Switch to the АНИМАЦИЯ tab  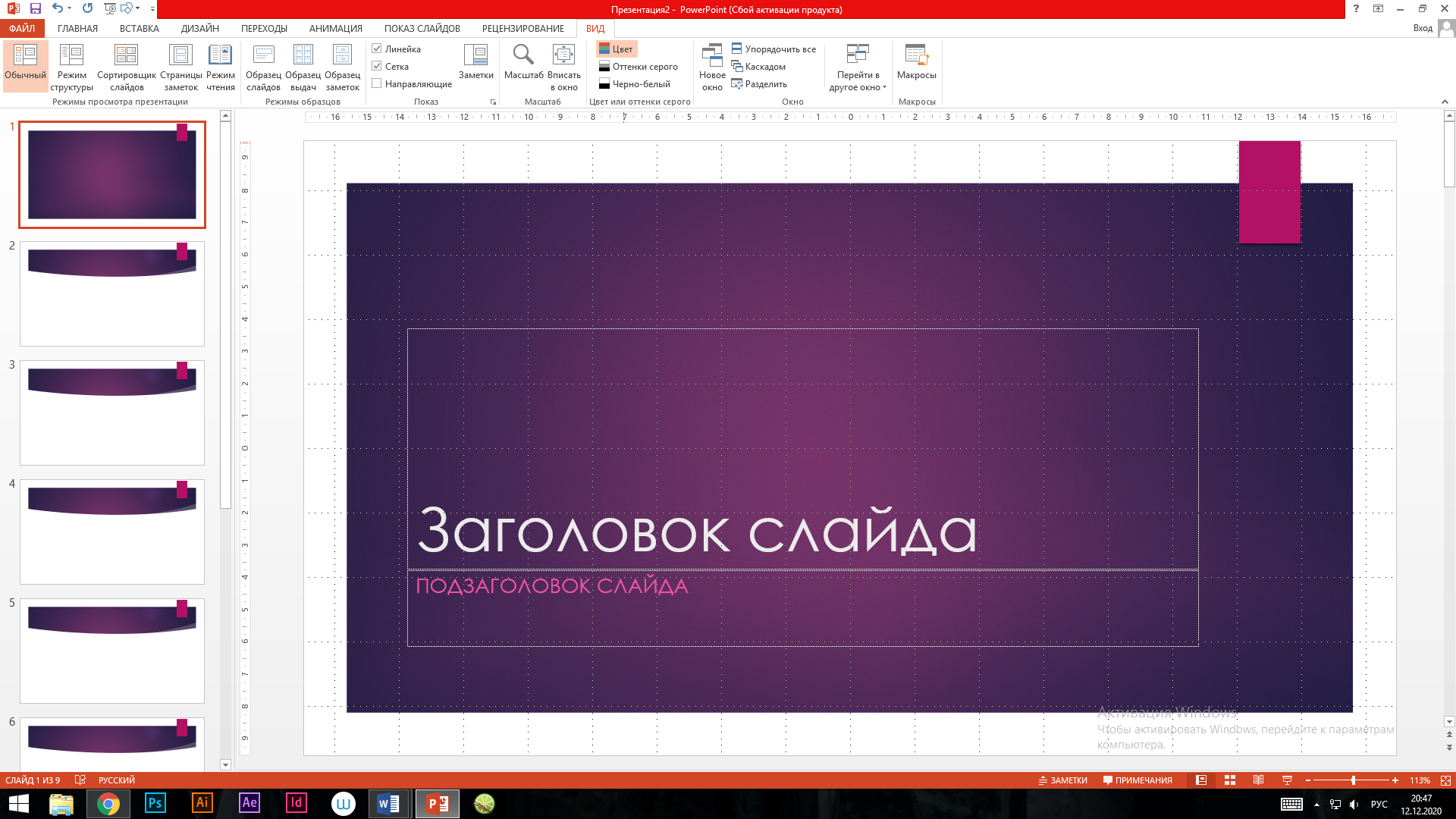pyautogui.click(x=335, y=28)
